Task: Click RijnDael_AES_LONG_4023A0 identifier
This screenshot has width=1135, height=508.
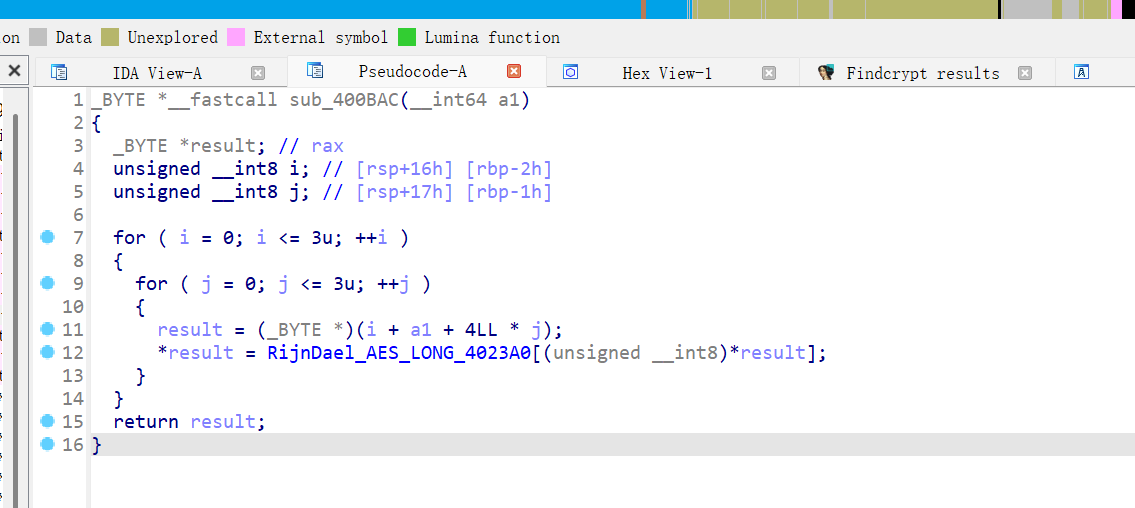Action: 400,353
